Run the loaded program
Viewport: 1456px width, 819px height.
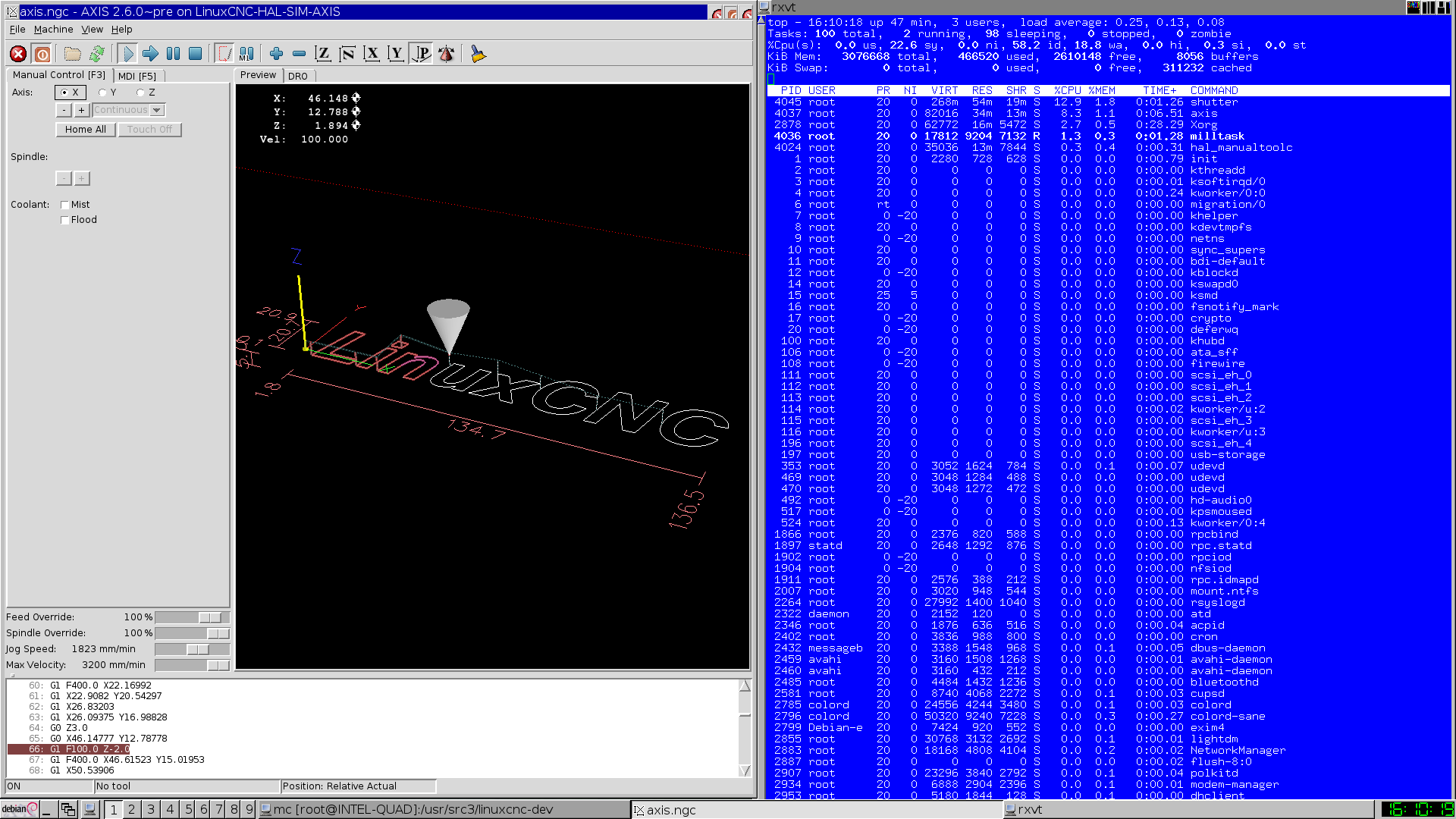tap(127, 54)
